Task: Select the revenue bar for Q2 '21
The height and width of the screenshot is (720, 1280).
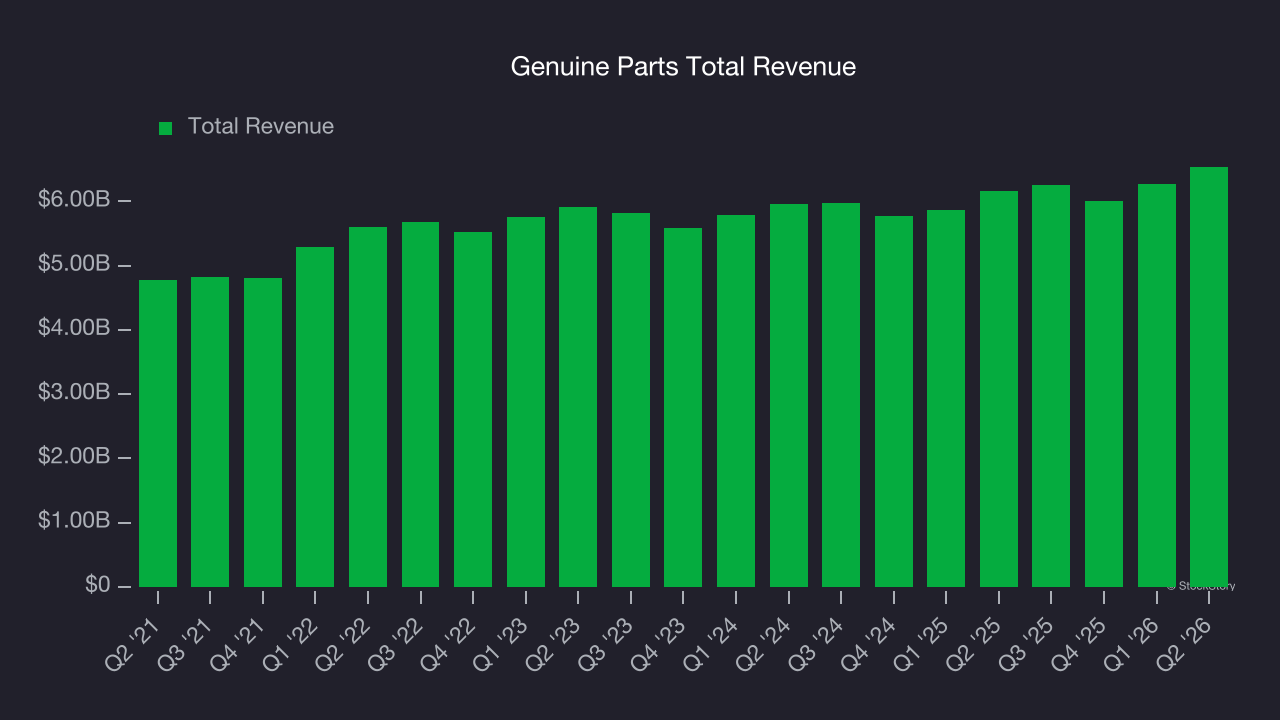Action: click(x=158, y=433)
